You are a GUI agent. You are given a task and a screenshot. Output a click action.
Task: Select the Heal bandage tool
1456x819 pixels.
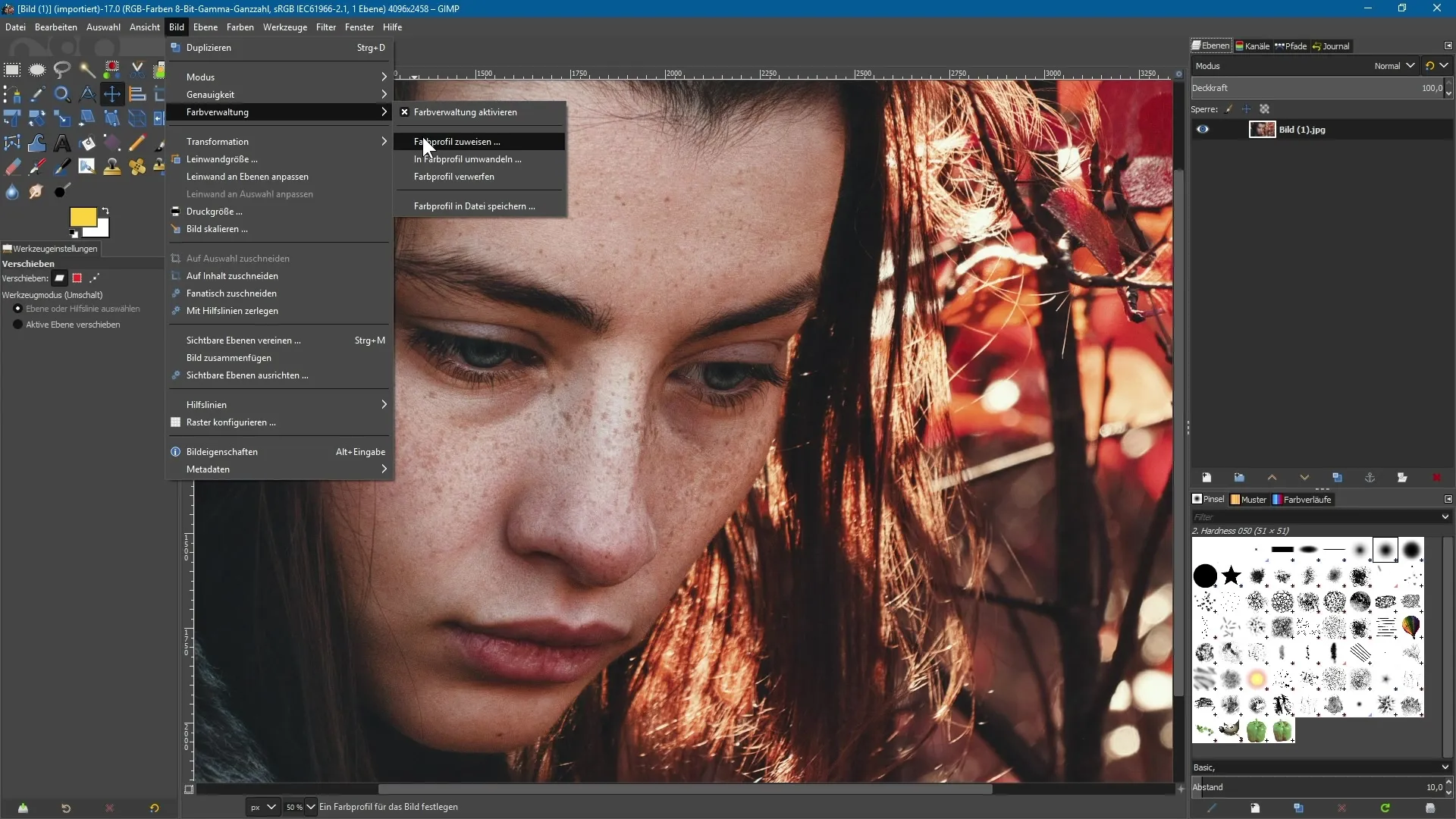tap(137, 167)
